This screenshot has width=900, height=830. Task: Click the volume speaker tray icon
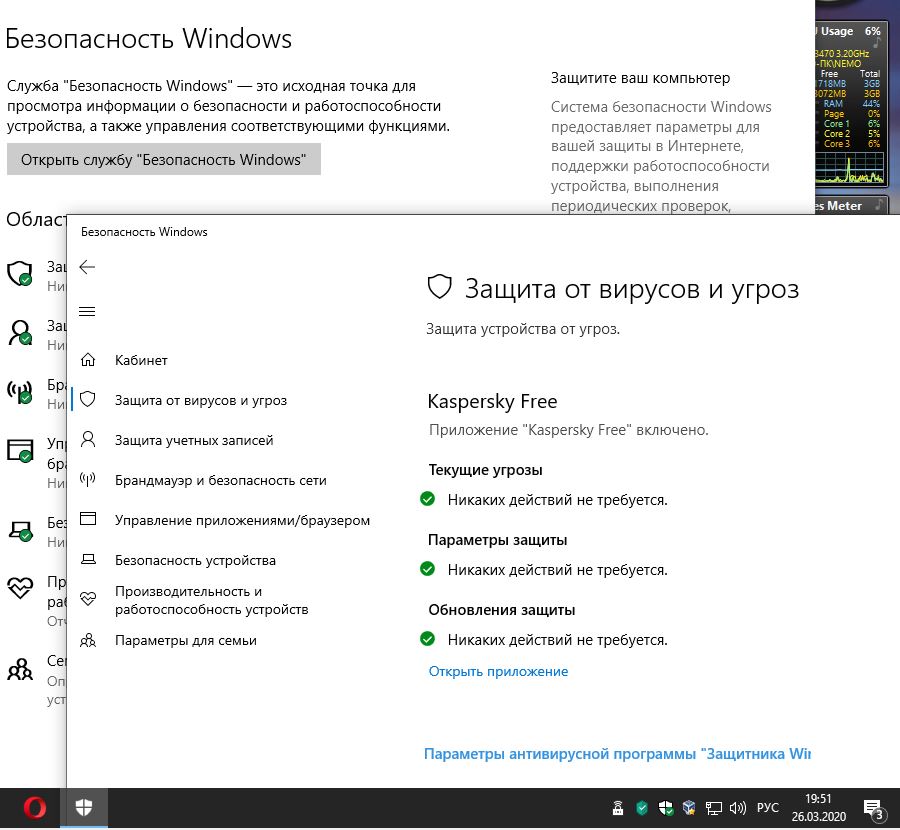click(737, 808)
